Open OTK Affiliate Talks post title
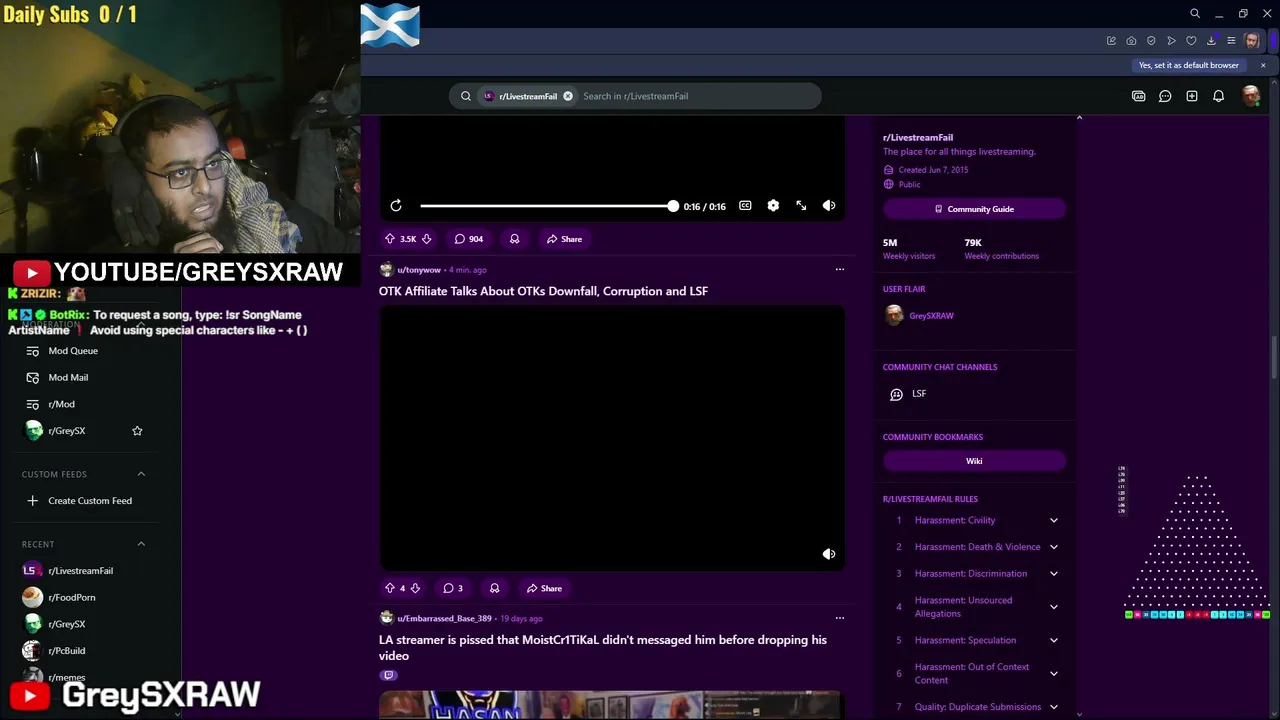The width and height of the screenshot is (1280, 720). 543,291
